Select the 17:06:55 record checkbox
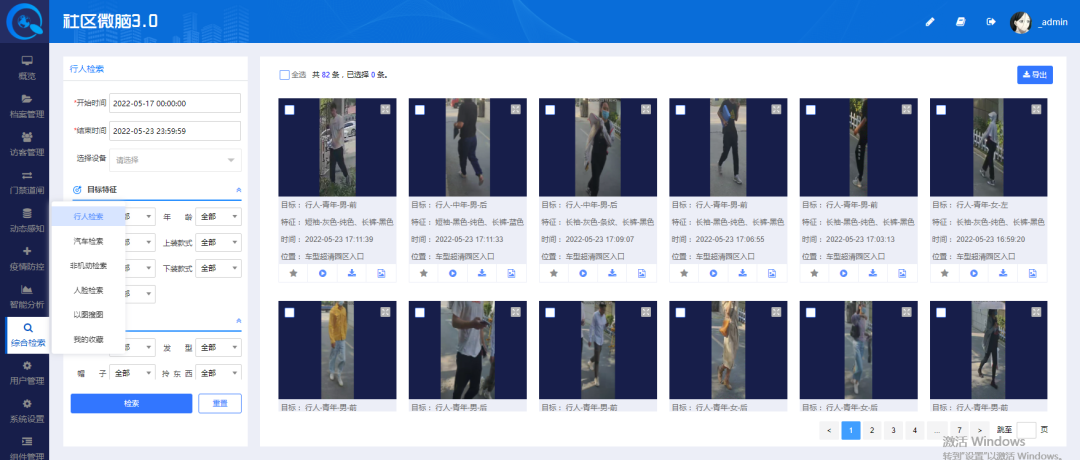 (680, 109)
